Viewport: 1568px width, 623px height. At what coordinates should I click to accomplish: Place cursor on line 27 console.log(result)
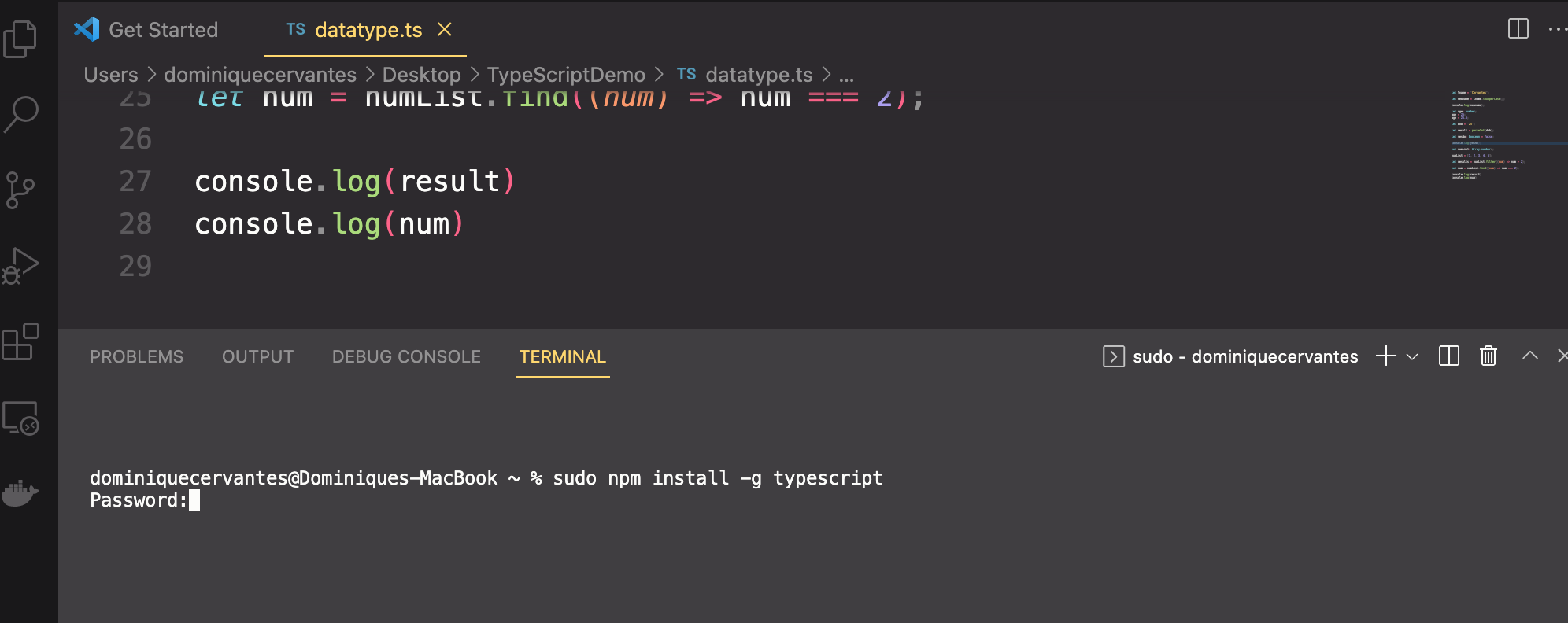[x=354, y=182]
